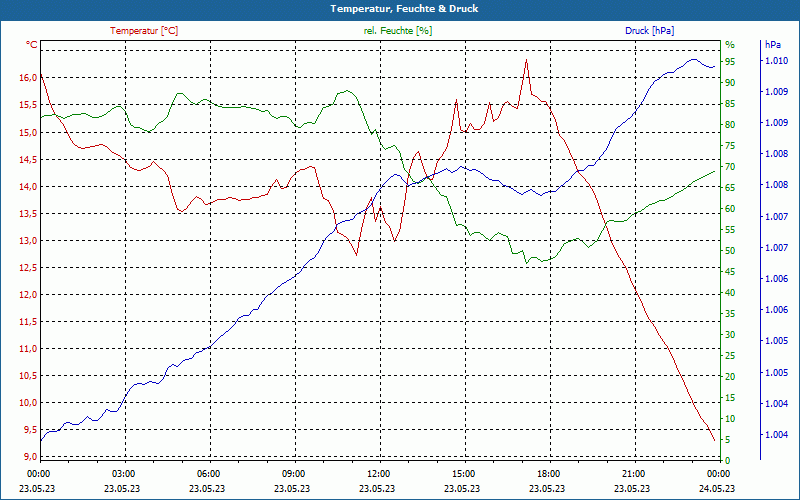Viewport: 800px width, 500px height.
Task: Click the 09:00 time axis label
Action: [x=293, y=473]
